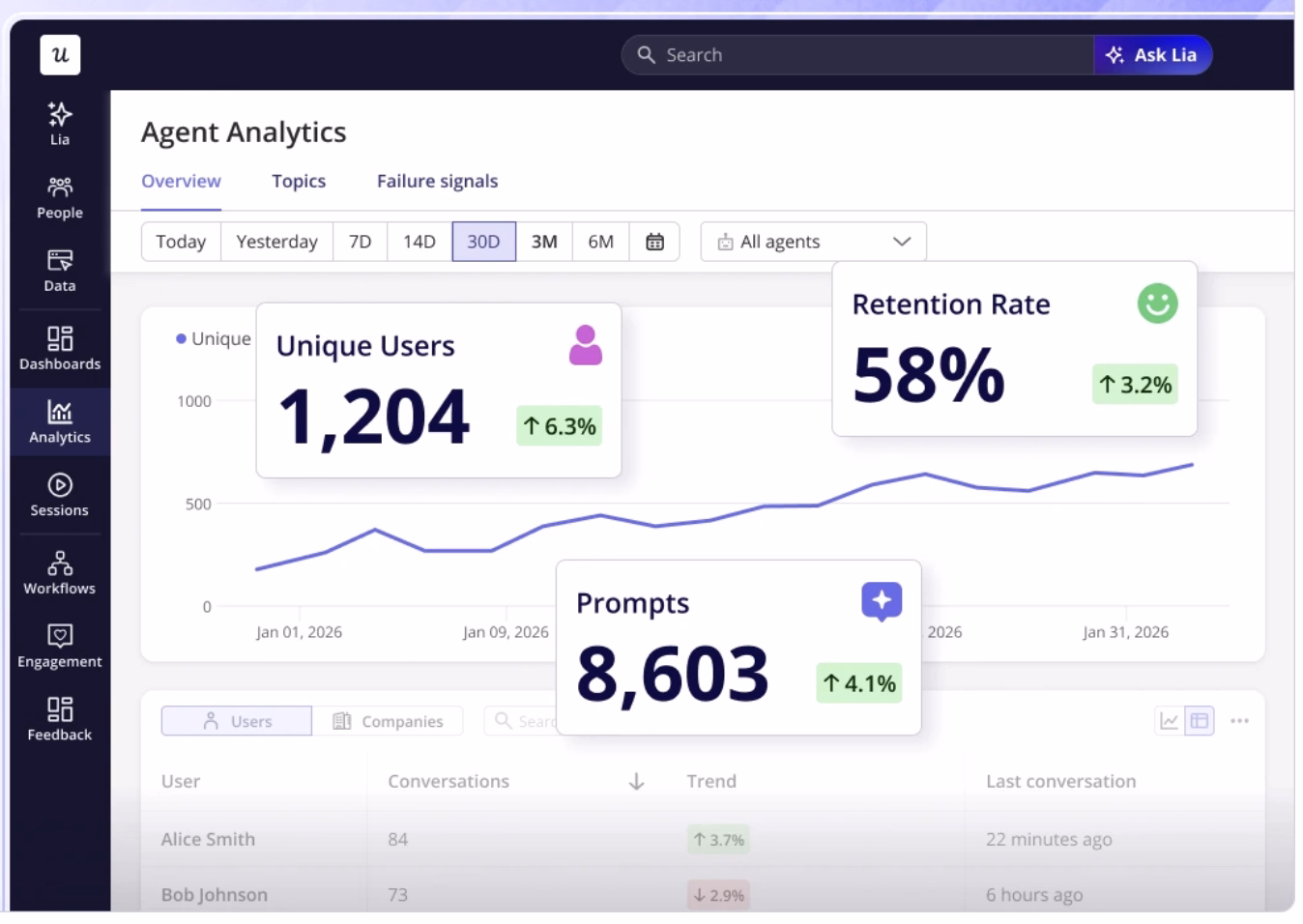The image size is (1303, 924).
Task: Click the Userpilot logo icon
Action: [x=60, y=55]
